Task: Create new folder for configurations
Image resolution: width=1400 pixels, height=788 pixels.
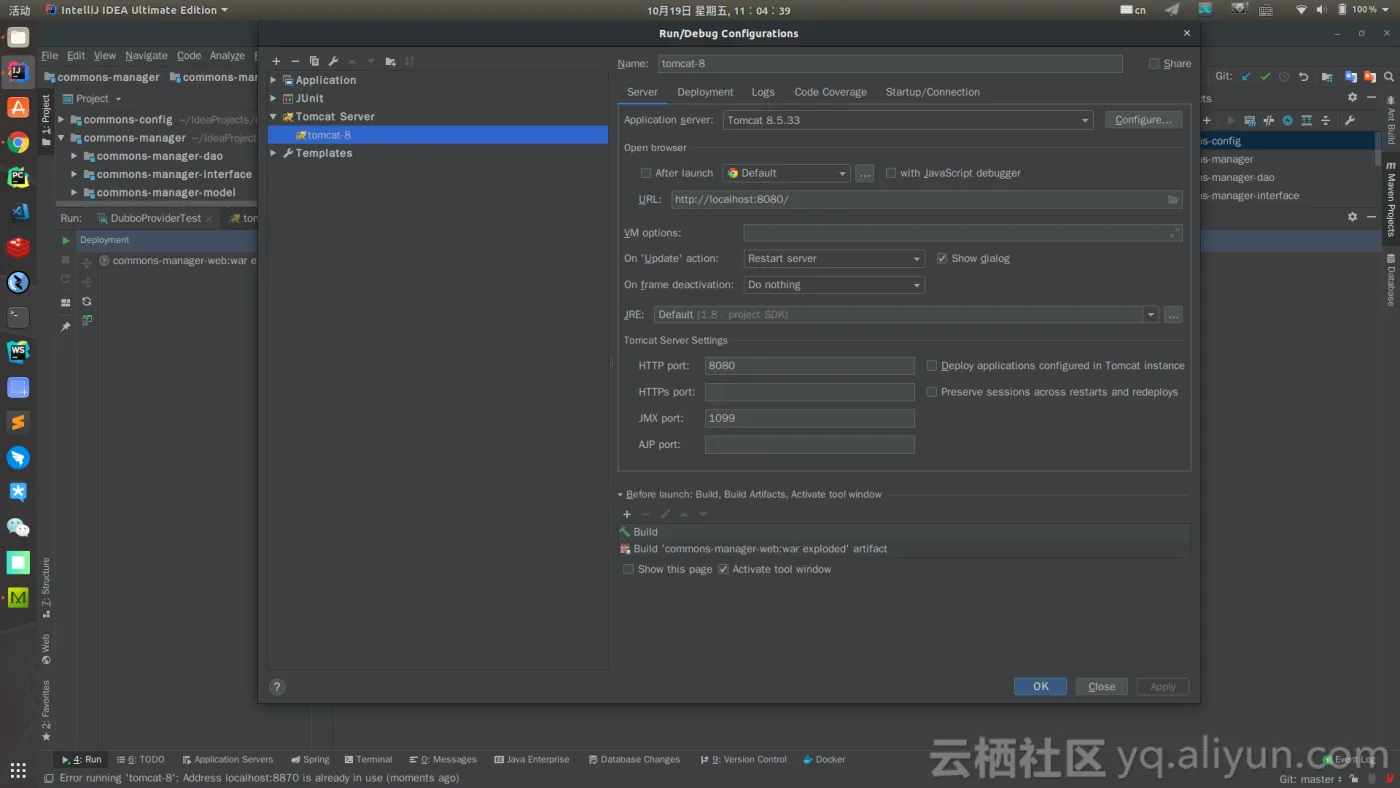Action: 390,61
